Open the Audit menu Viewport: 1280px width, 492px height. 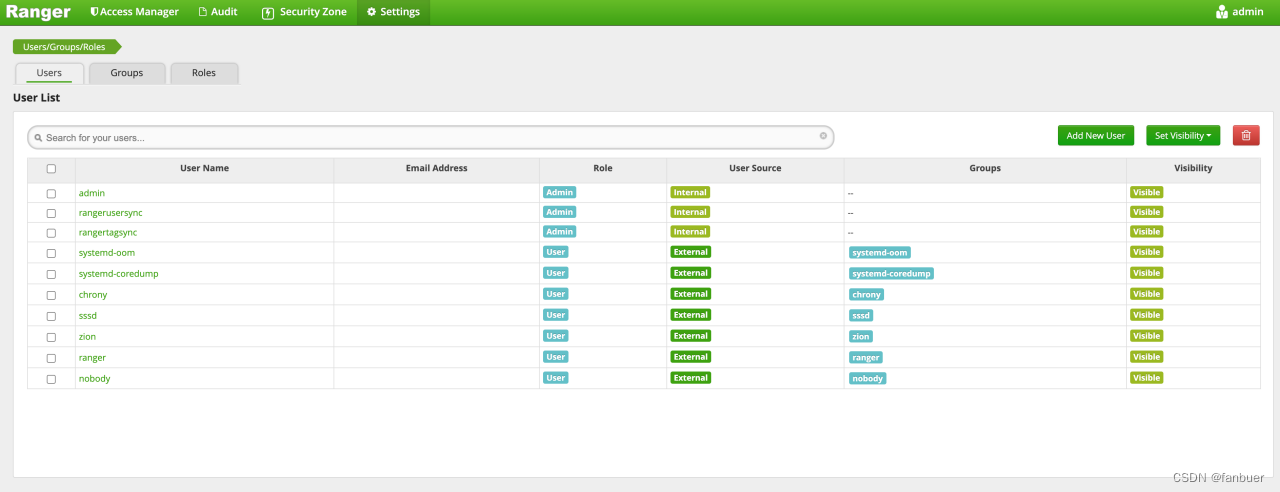pyautogui.click(x=218, y=12)
